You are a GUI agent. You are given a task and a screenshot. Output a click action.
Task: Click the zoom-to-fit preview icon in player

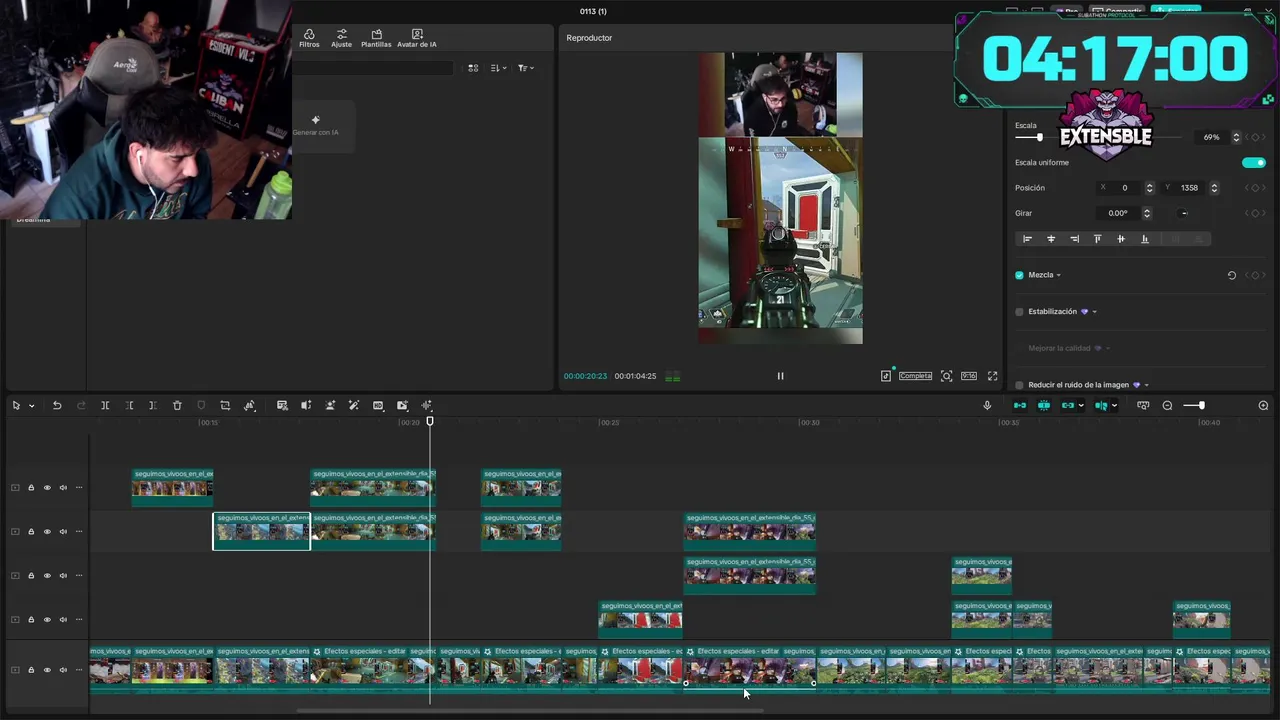[946, 376]
